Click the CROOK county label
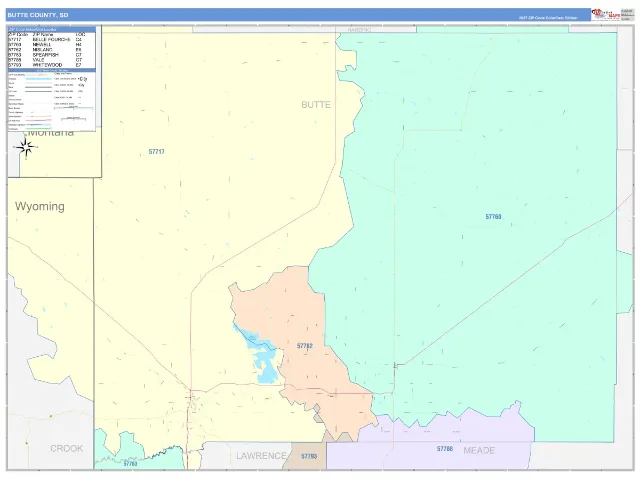This screenshot has height=480, width=640. pos(67,448)
